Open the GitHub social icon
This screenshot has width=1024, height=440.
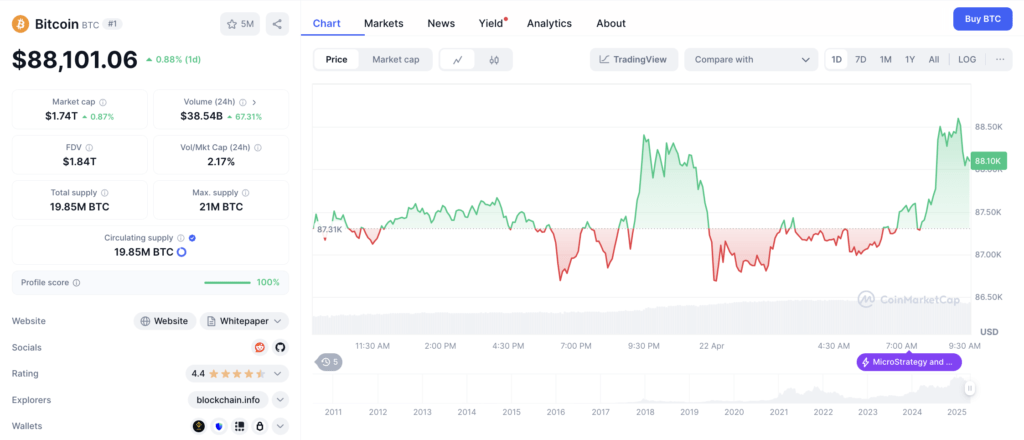point(280,347)
